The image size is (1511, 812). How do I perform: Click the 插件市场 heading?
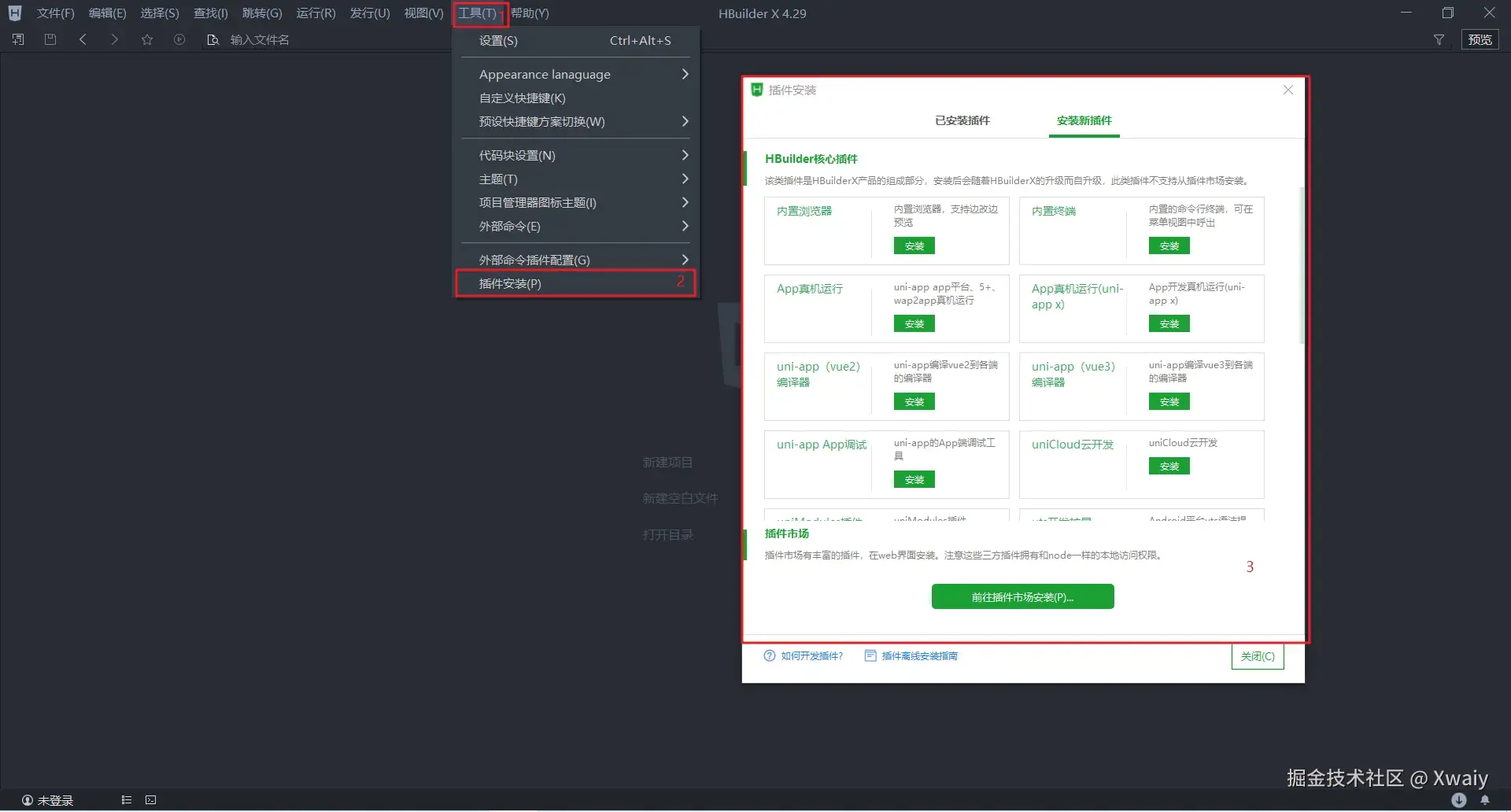point(786,533)
